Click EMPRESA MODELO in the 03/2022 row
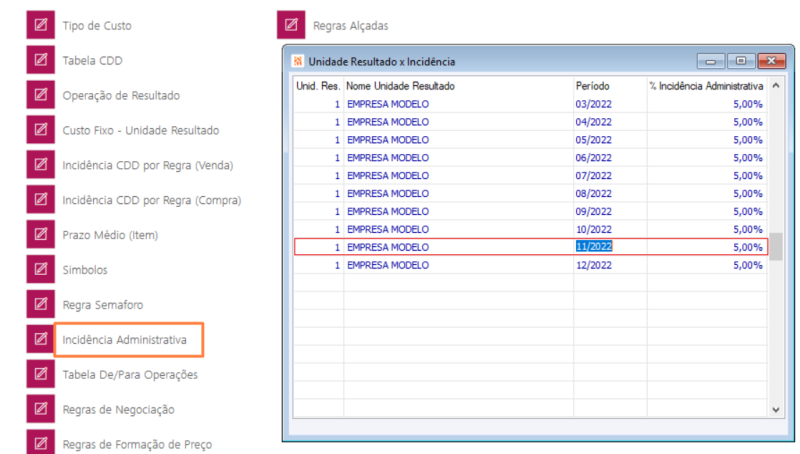The image size is (800, 454). [x=388, y=104]
